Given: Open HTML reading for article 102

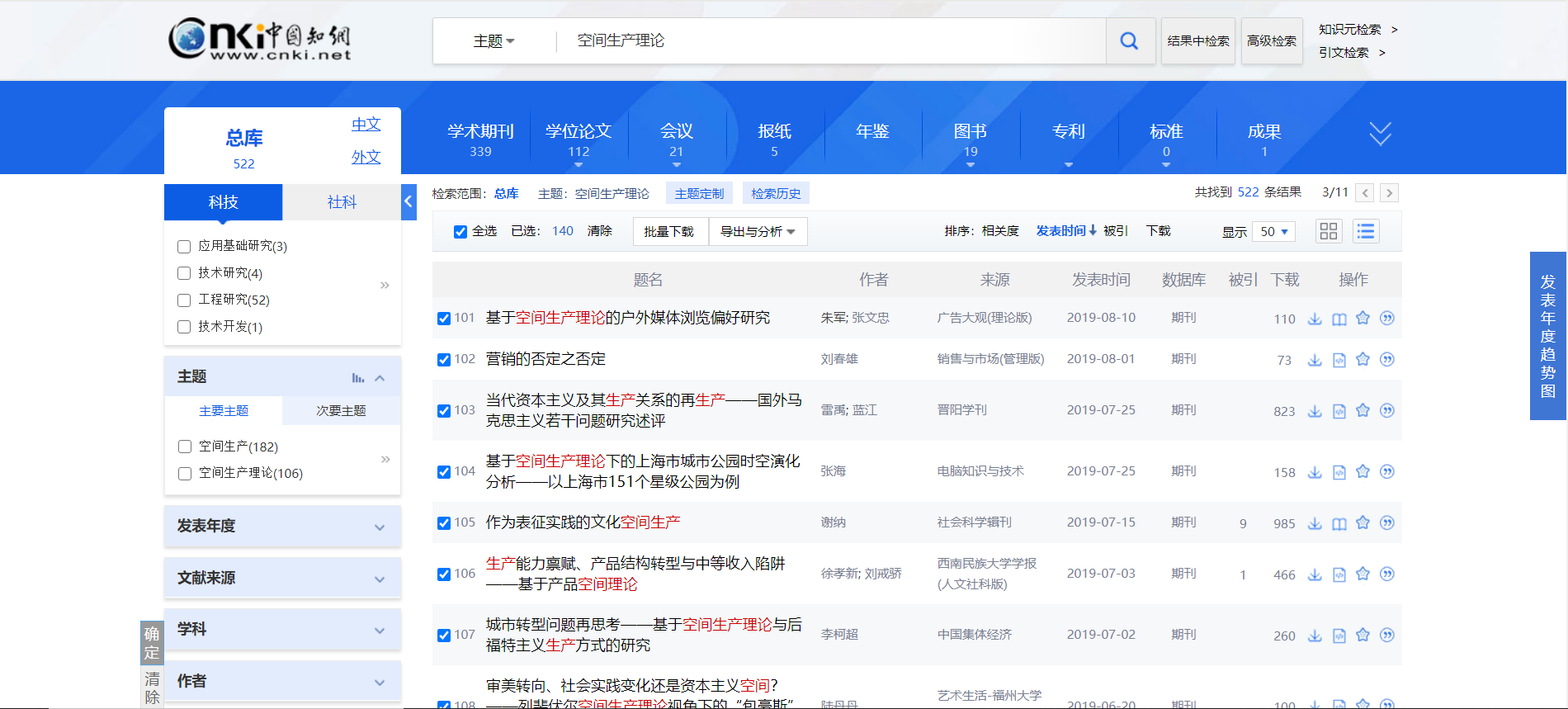Looking at the screenshot, I should [1339, 360].
